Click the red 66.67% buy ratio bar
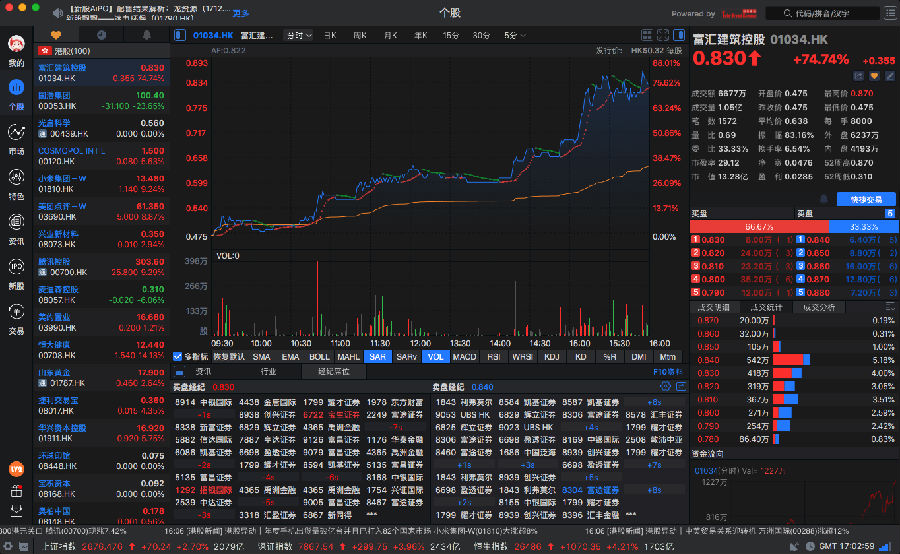 759,227
